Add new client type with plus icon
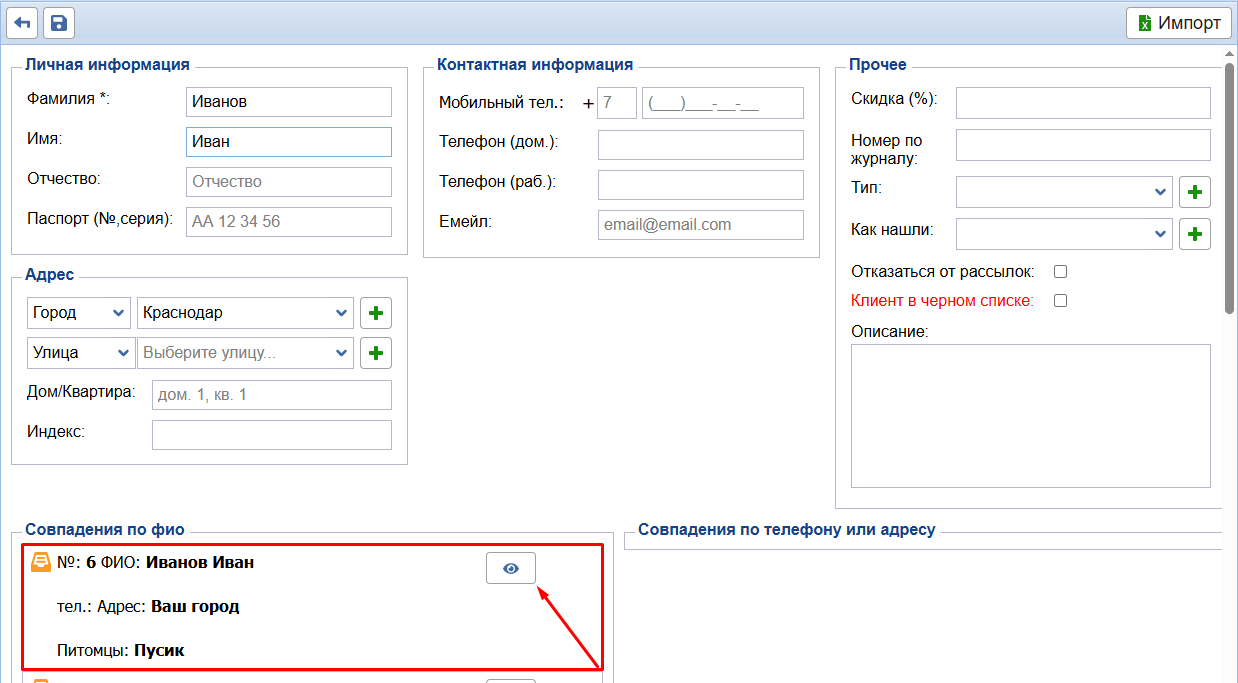The image size is (1238, 683). click(x=1195, y=191)
